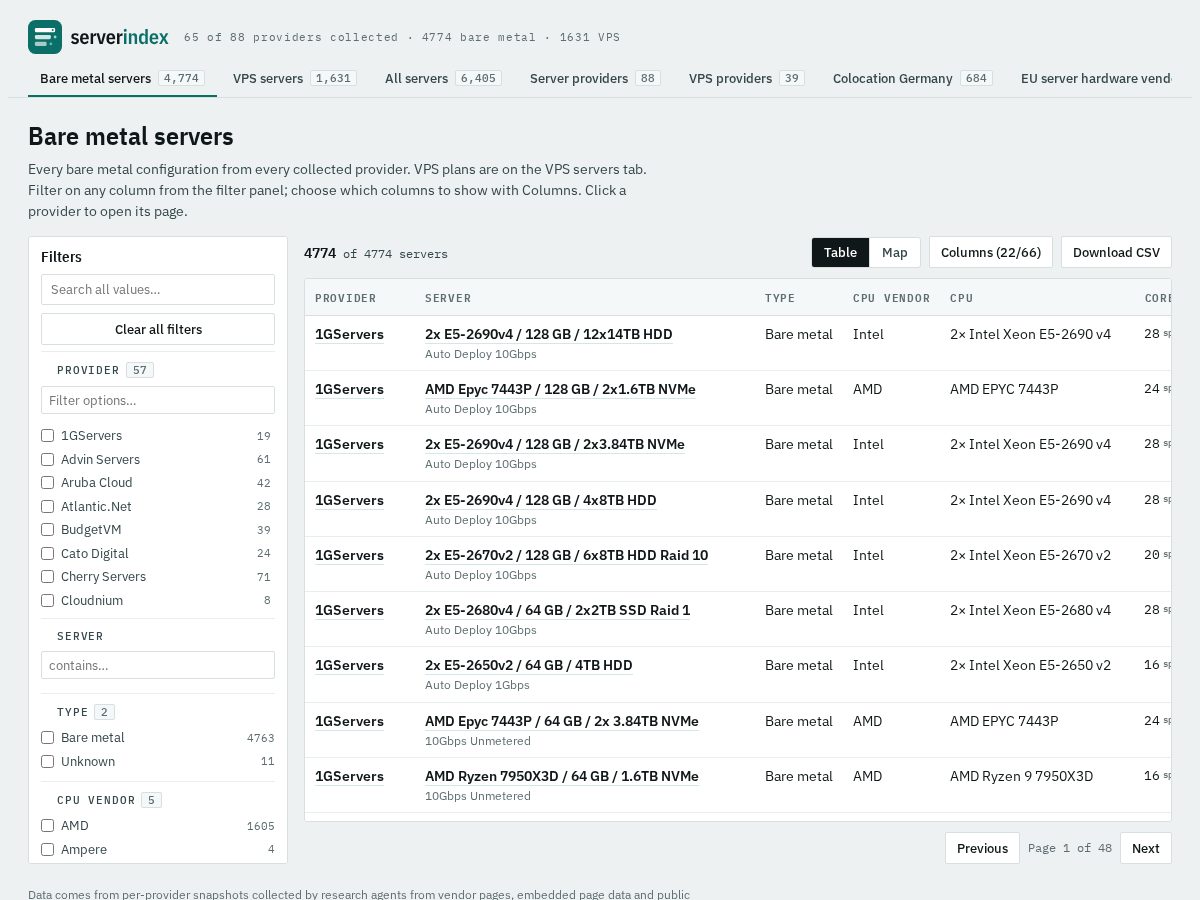Sort by the CPU Vendor column header
Screen dimensions: 1200x900
[x=892, y=298]
